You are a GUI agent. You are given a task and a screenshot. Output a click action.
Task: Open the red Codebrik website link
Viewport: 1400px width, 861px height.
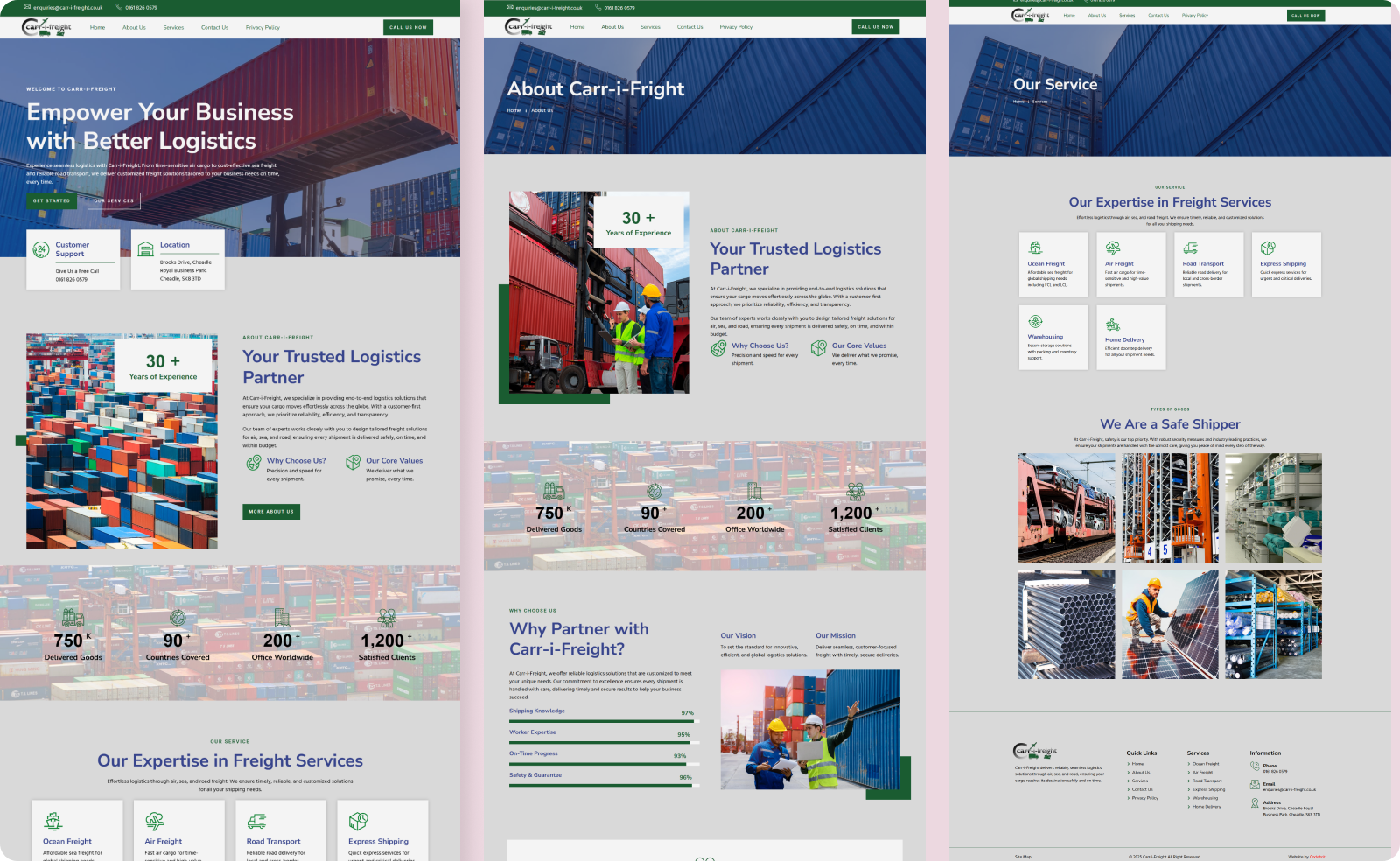point(1317,857)
